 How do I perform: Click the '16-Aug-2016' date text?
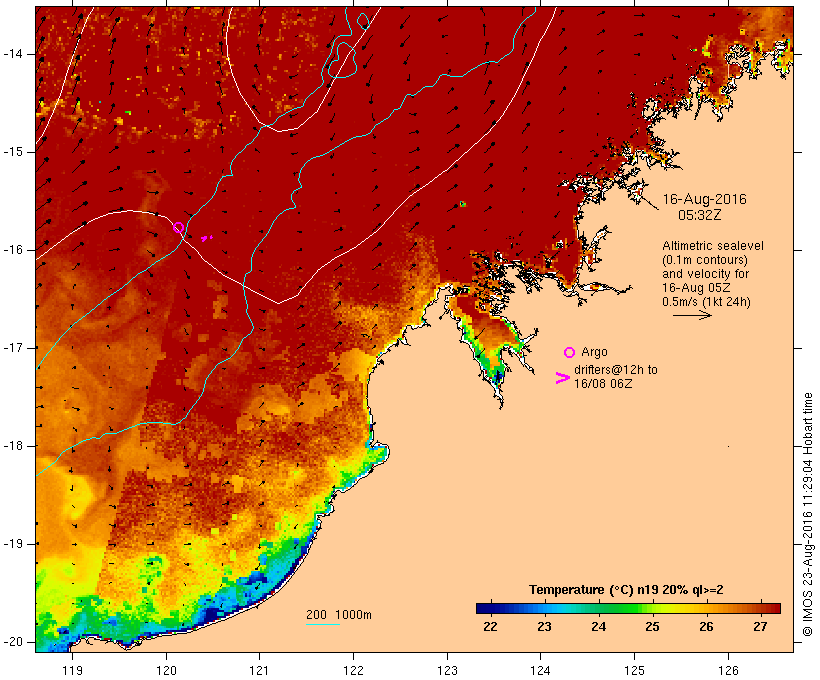pyautogui.click(x=704, y=199)
